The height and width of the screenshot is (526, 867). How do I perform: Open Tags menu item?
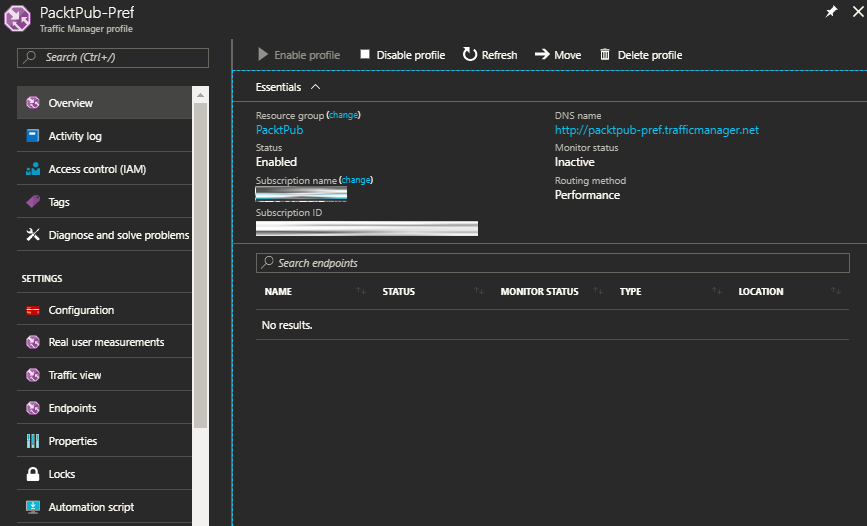click(105, 202)
